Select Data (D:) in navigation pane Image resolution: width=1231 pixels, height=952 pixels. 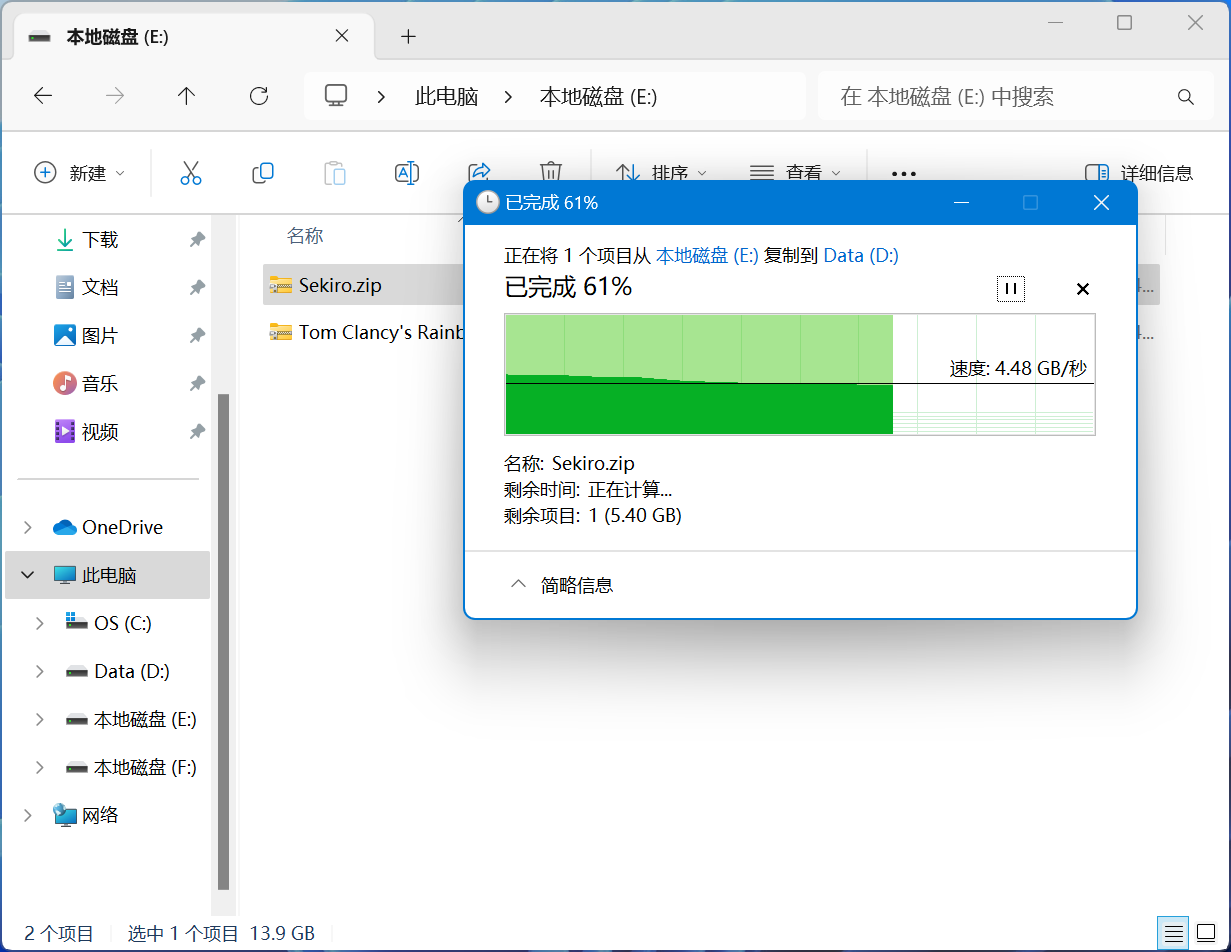click(131, 671)
